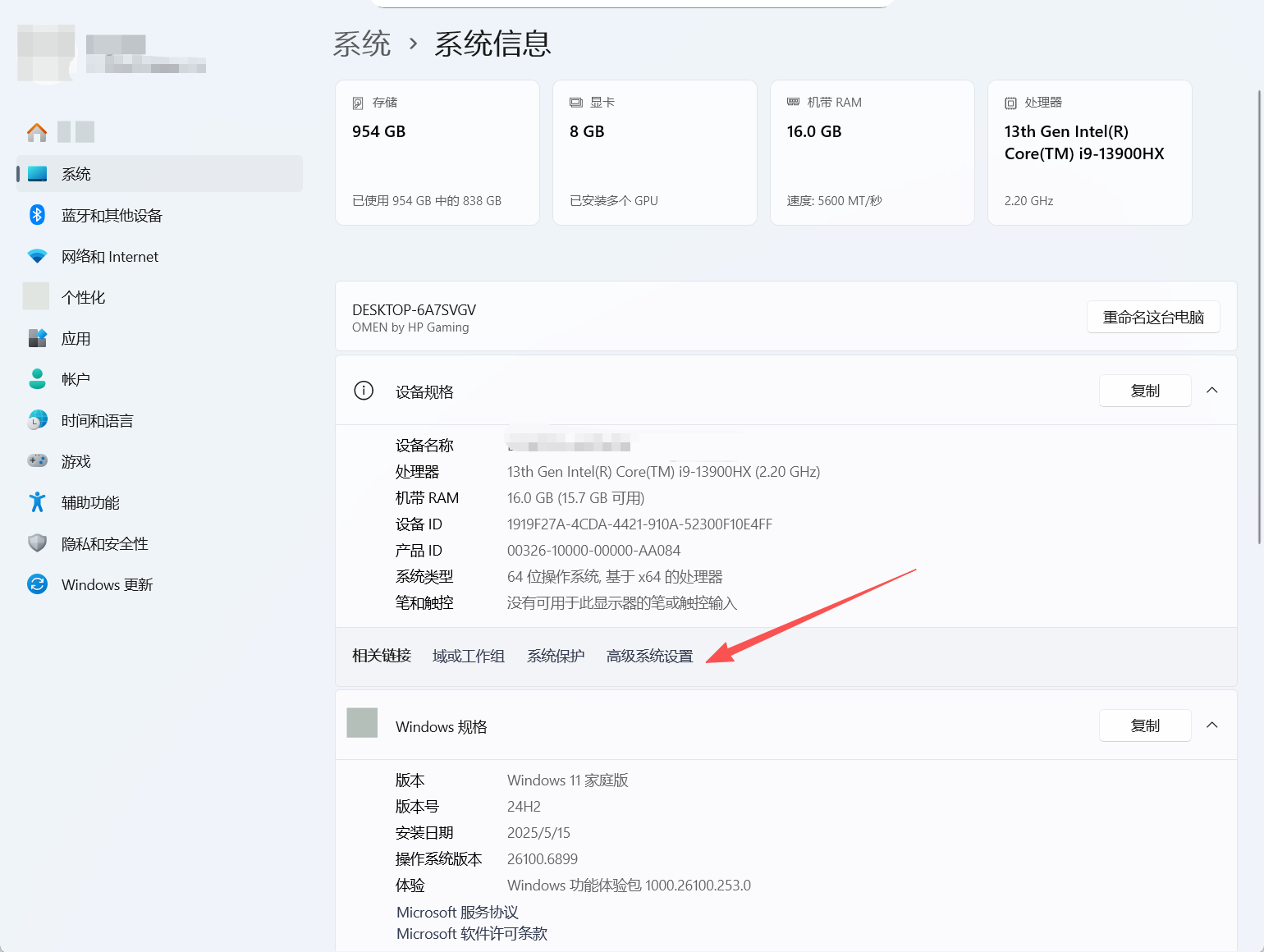Open the 帐户 settings page

coord(159,379)
